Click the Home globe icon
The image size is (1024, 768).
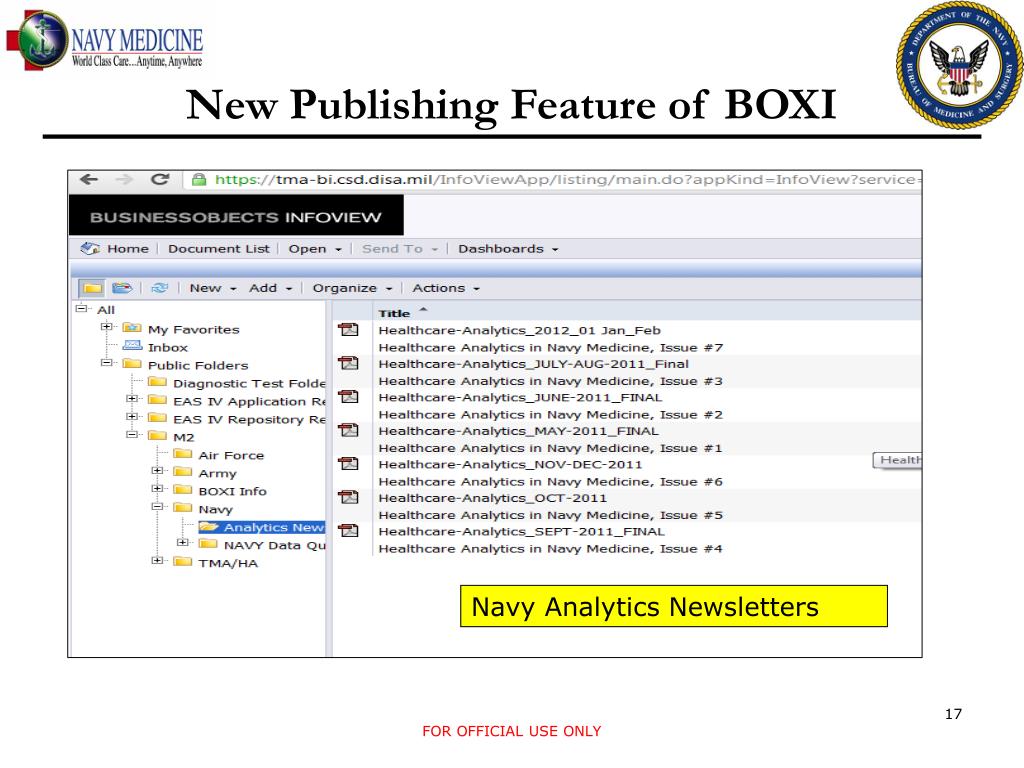[89, 249]
